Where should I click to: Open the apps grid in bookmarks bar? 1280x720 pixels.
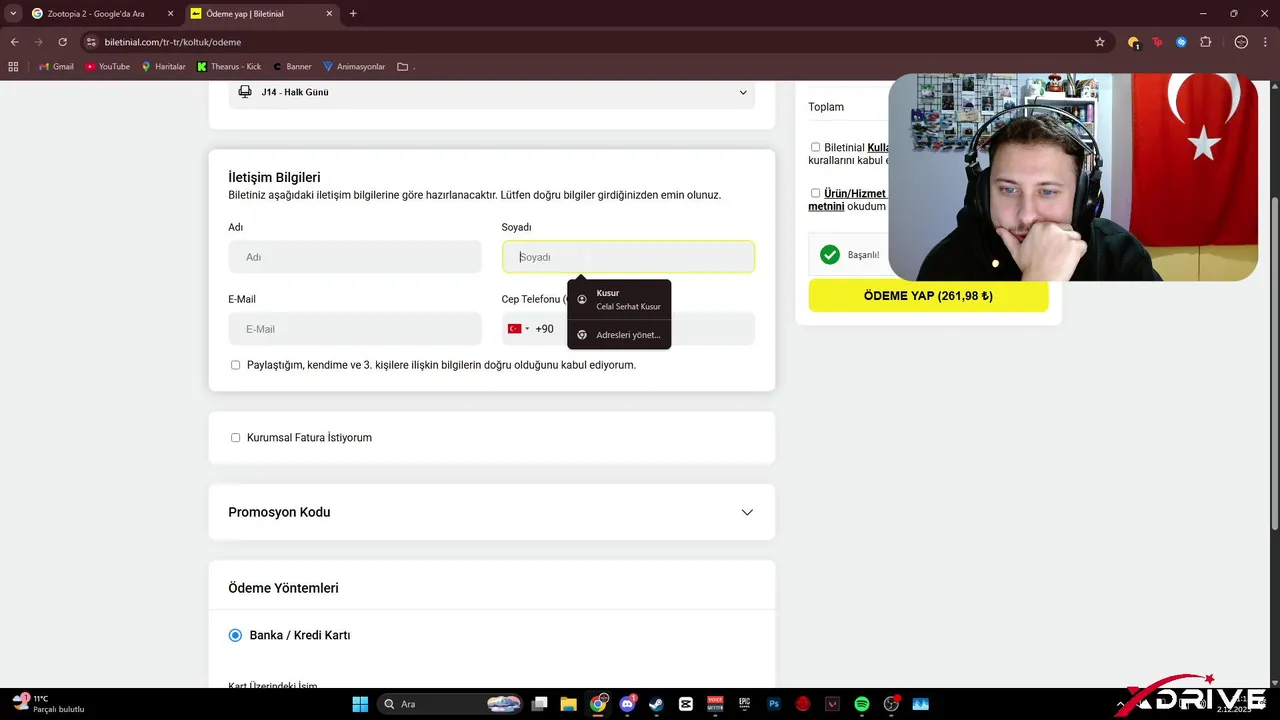(13, 67)
